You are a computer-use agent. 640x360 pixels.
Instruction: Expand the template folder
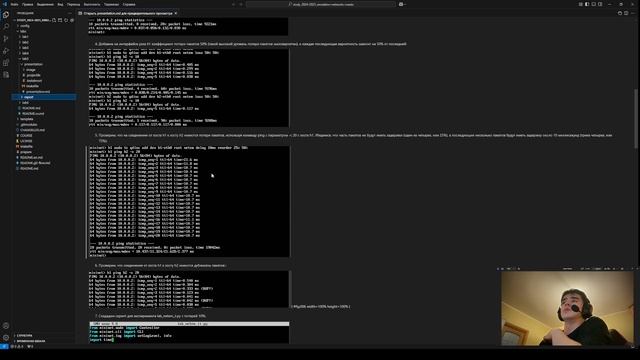click(x=26, y=119)
